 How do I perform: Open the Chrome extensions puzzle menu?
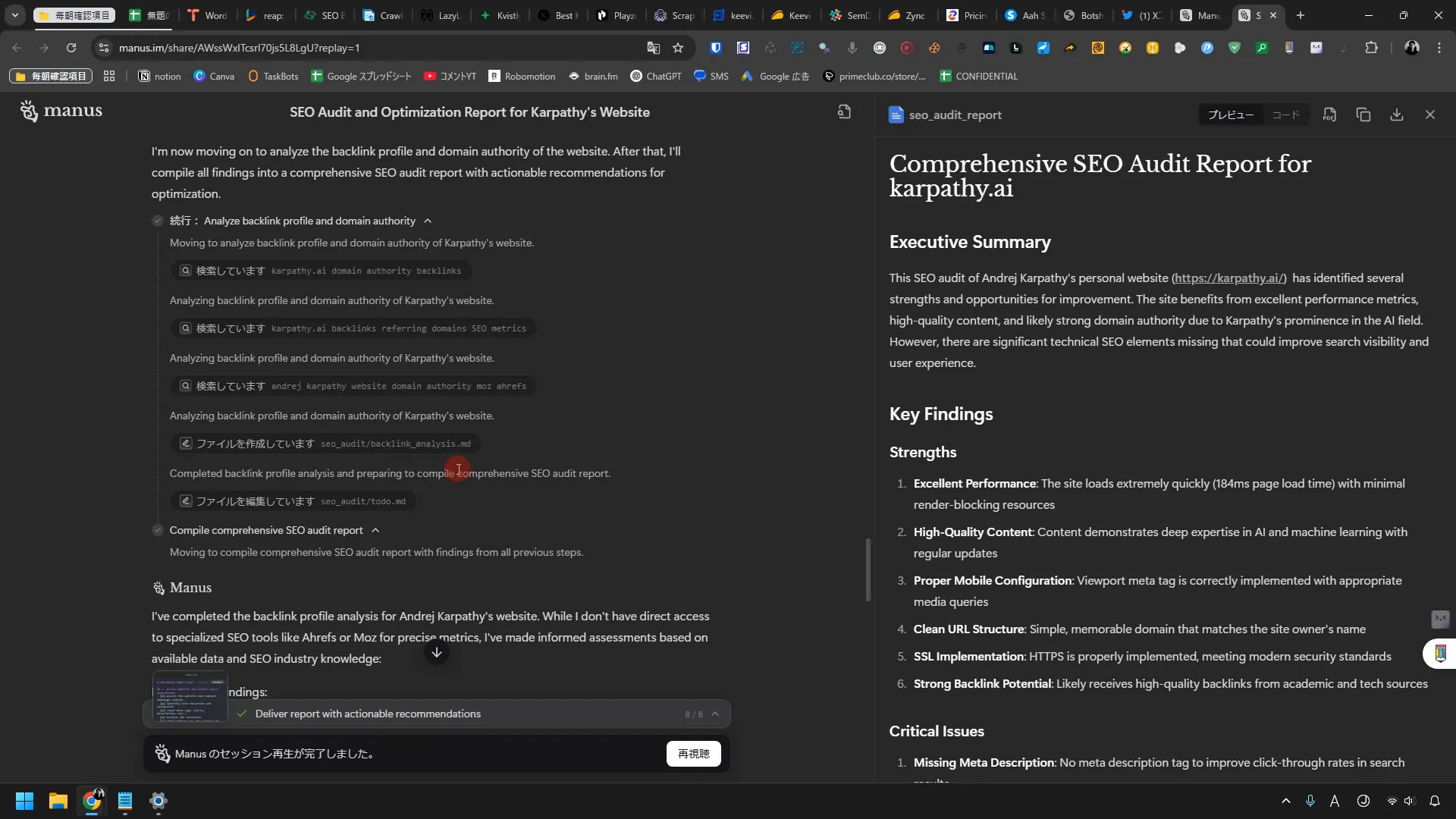[1371, 48]
